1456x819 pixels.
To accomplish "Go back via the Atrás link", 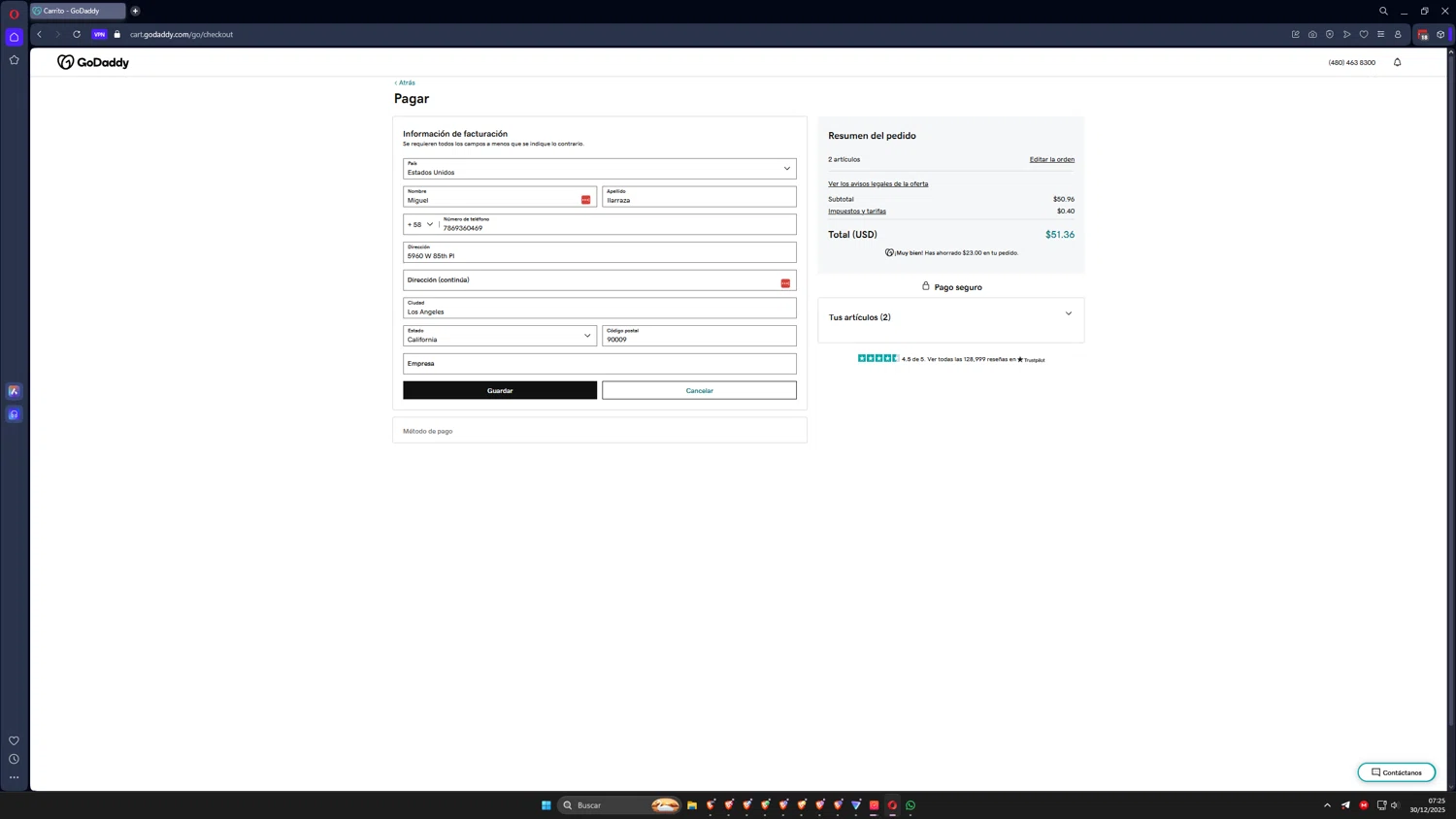I will tap(405, 82).
